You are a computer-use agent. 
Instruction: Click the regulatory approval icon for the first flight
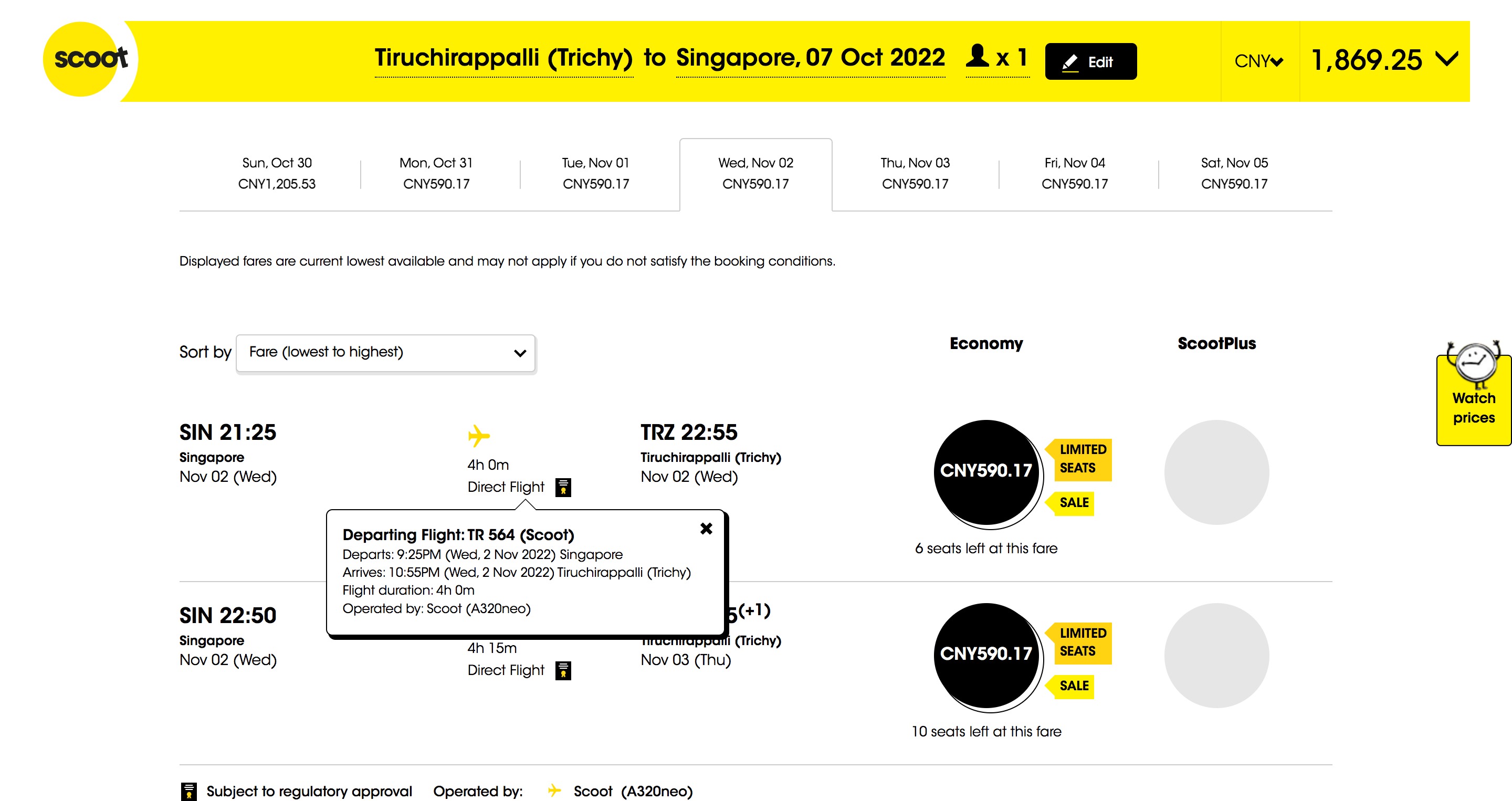coord(563,487)
